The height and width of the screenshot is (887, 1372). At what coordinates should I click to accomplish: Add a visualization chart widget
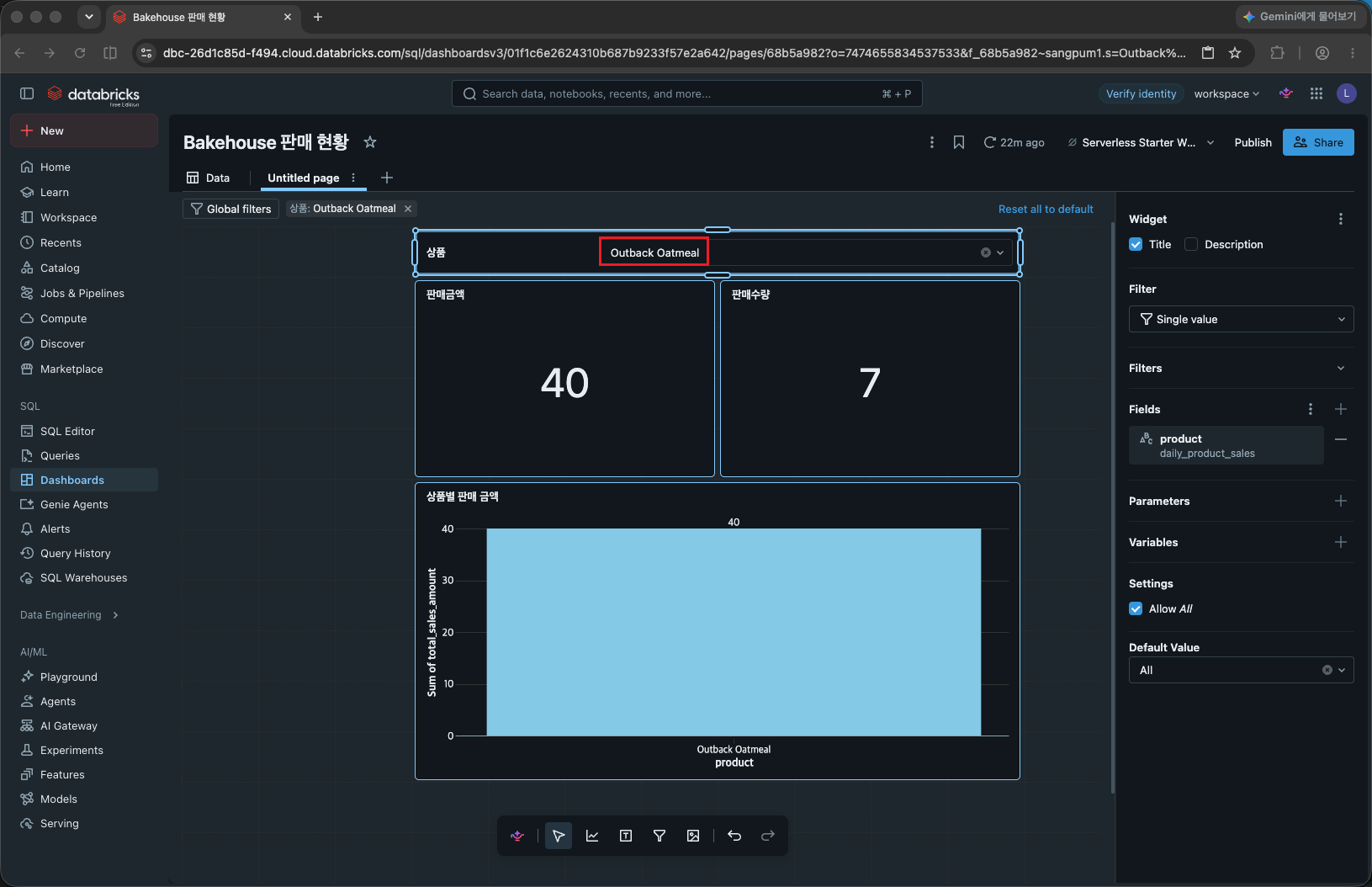[x=592, y=836]
